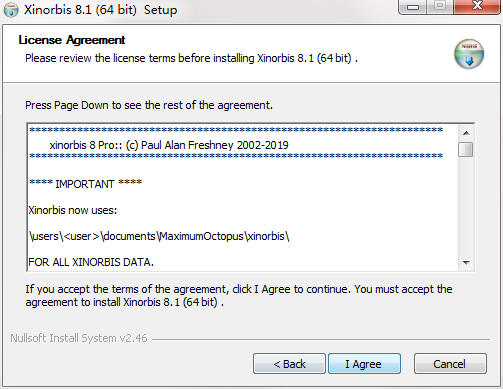Click the Nullsoft Install System v2.46 label
Screen dimensions: 503x389
click(79, 338)
